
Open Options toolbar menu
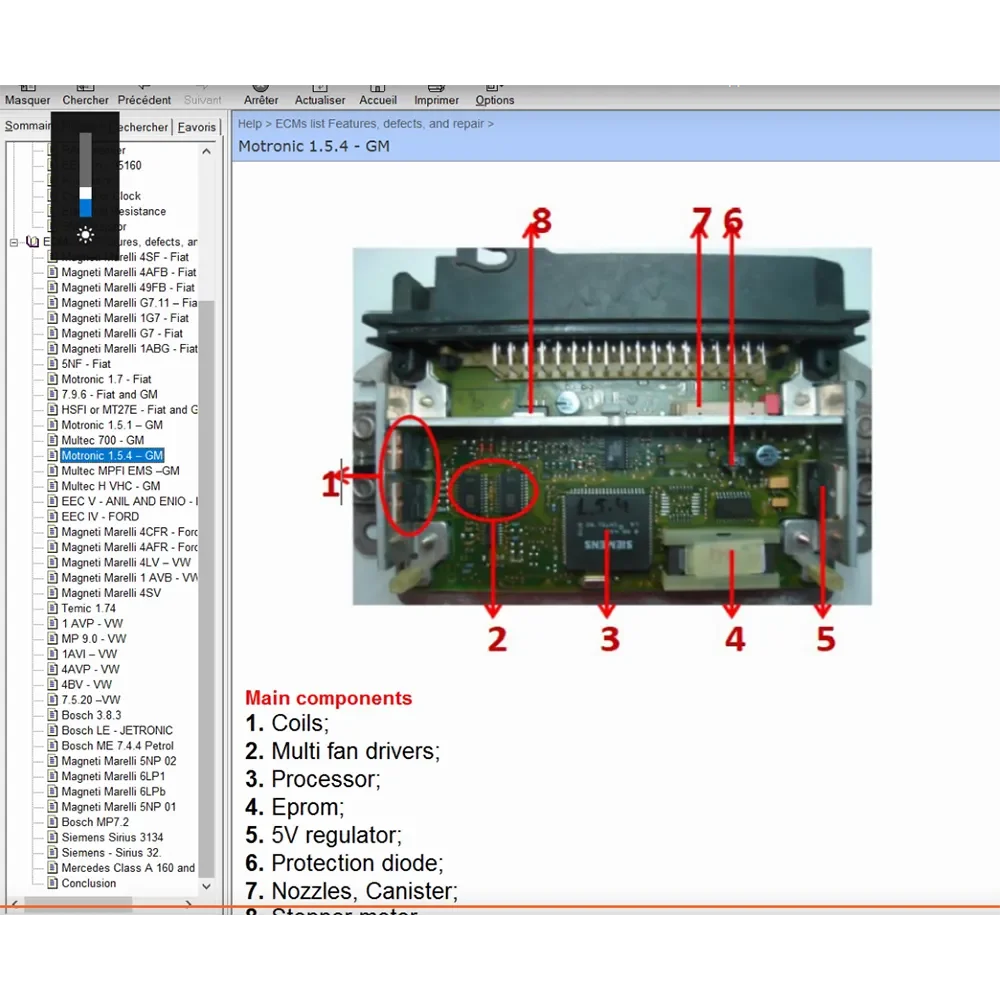(x=494, y=96)
